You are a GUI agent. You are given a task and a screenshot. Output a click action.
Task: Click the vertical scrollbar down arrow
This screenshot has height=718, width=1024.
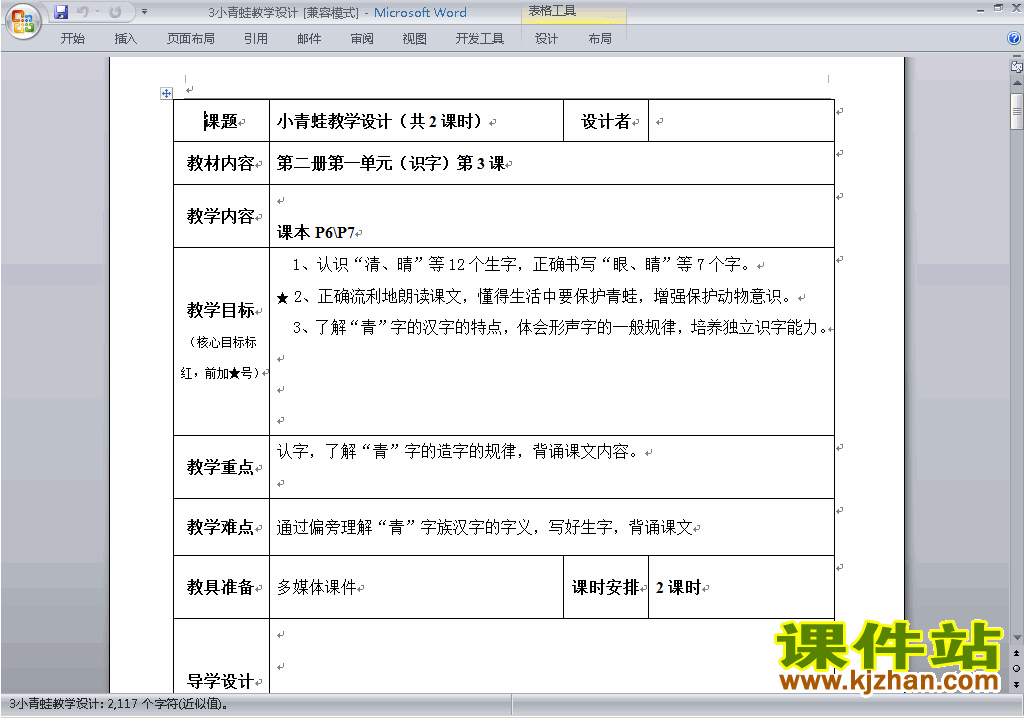coord(1017,638)
